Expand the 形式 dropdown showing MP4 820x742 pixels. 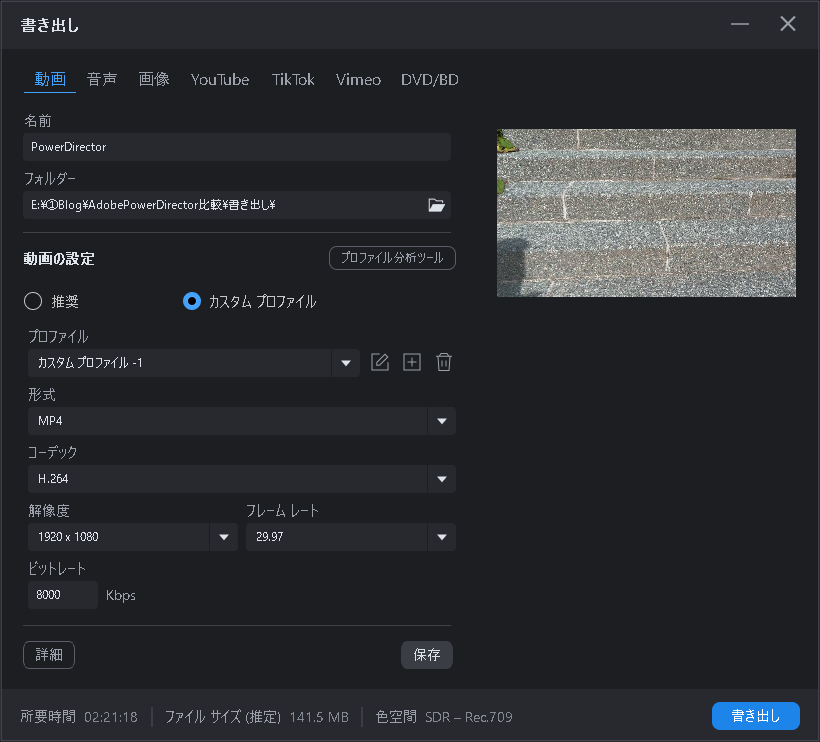441,421
